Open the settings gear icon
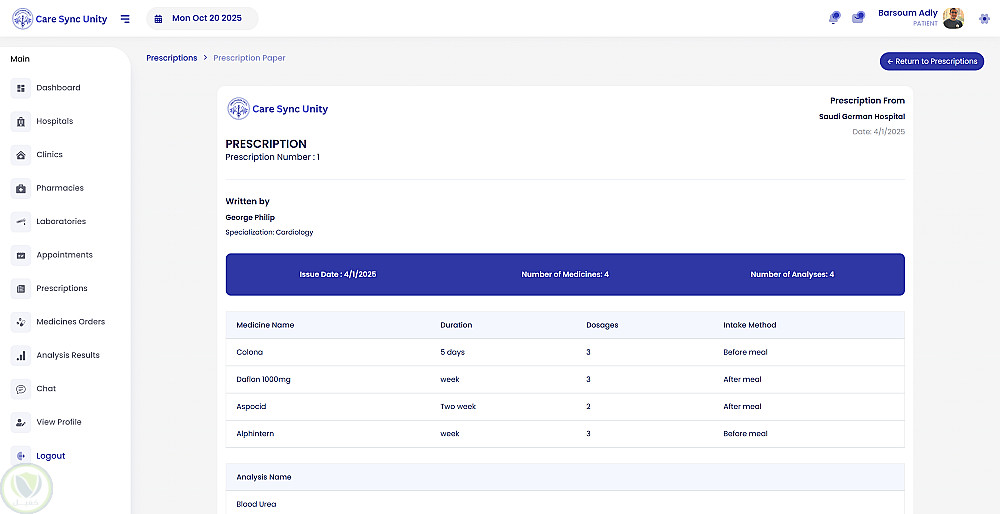The image size is (1000, 514). (x=984, y=18)
